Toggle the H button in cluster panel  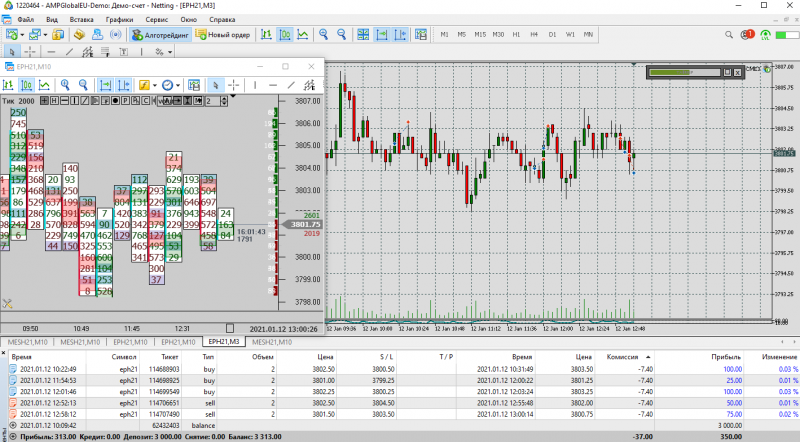click(54, 101)
